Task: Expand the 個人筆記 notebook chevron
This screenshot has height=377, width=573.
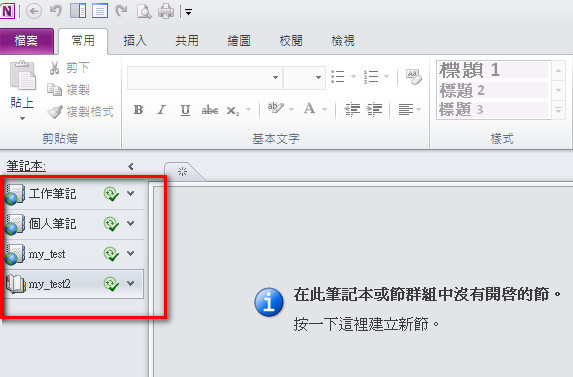Action: pyautogui.click(x=130, y=224)
